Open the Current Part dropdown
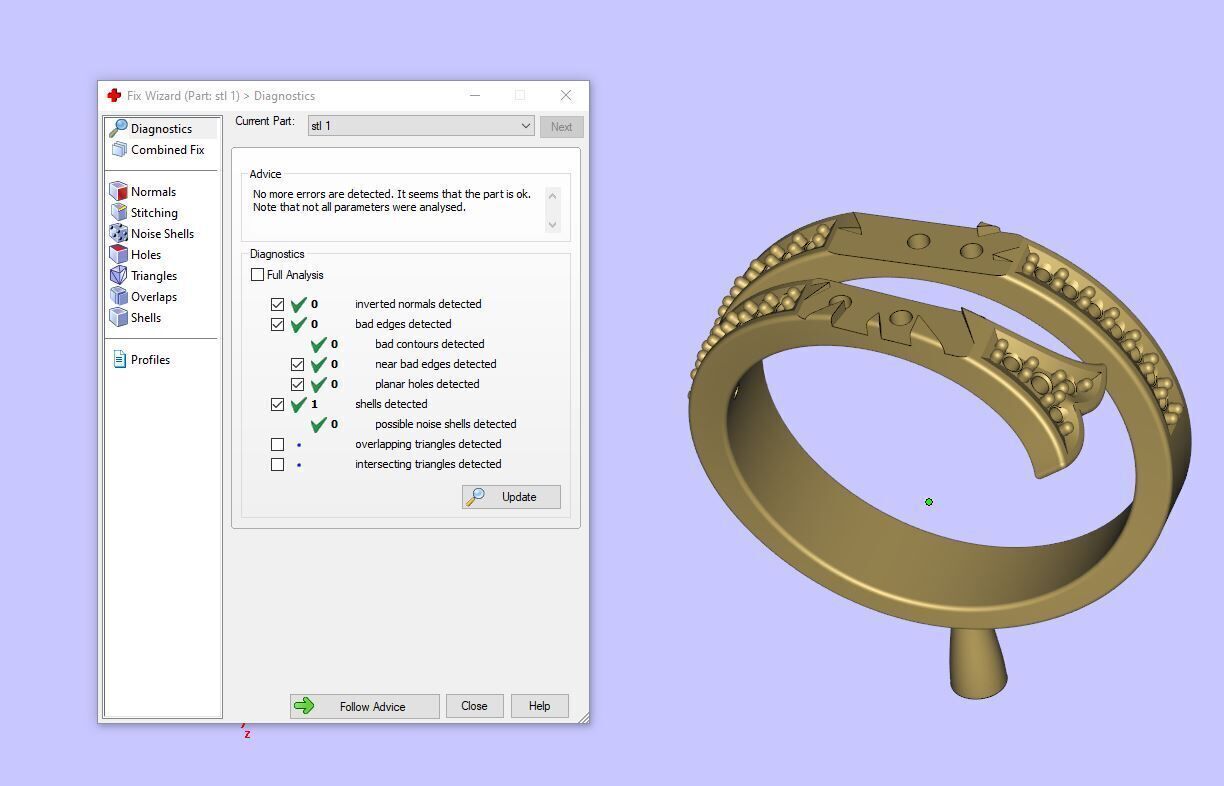The width and height of the screenshot is (1224, 786). [420, 126]
